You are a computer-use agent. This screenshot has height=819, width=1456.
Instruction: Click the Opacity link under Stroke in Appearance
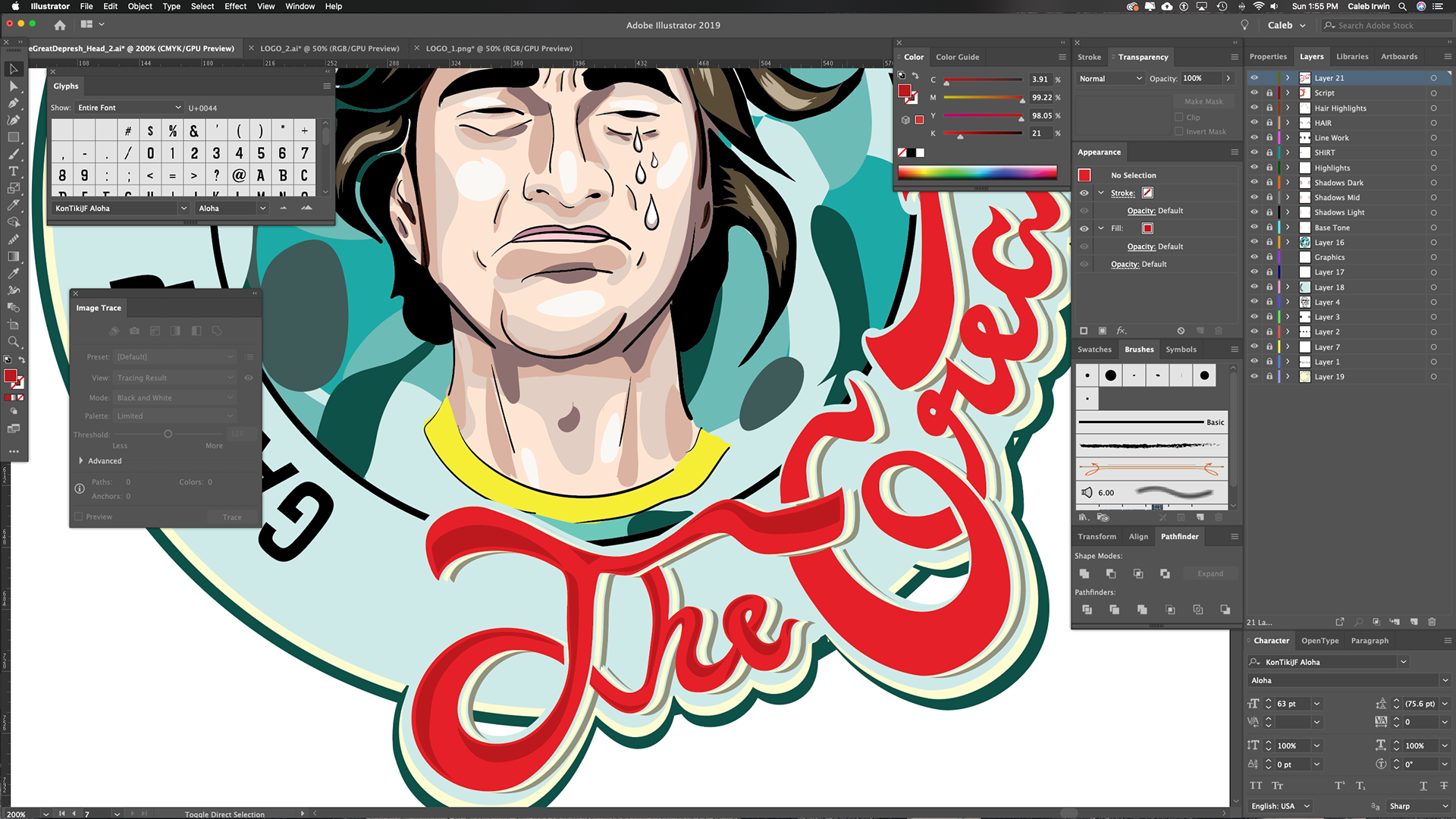pyautogui.click(x=1141, y=211)
